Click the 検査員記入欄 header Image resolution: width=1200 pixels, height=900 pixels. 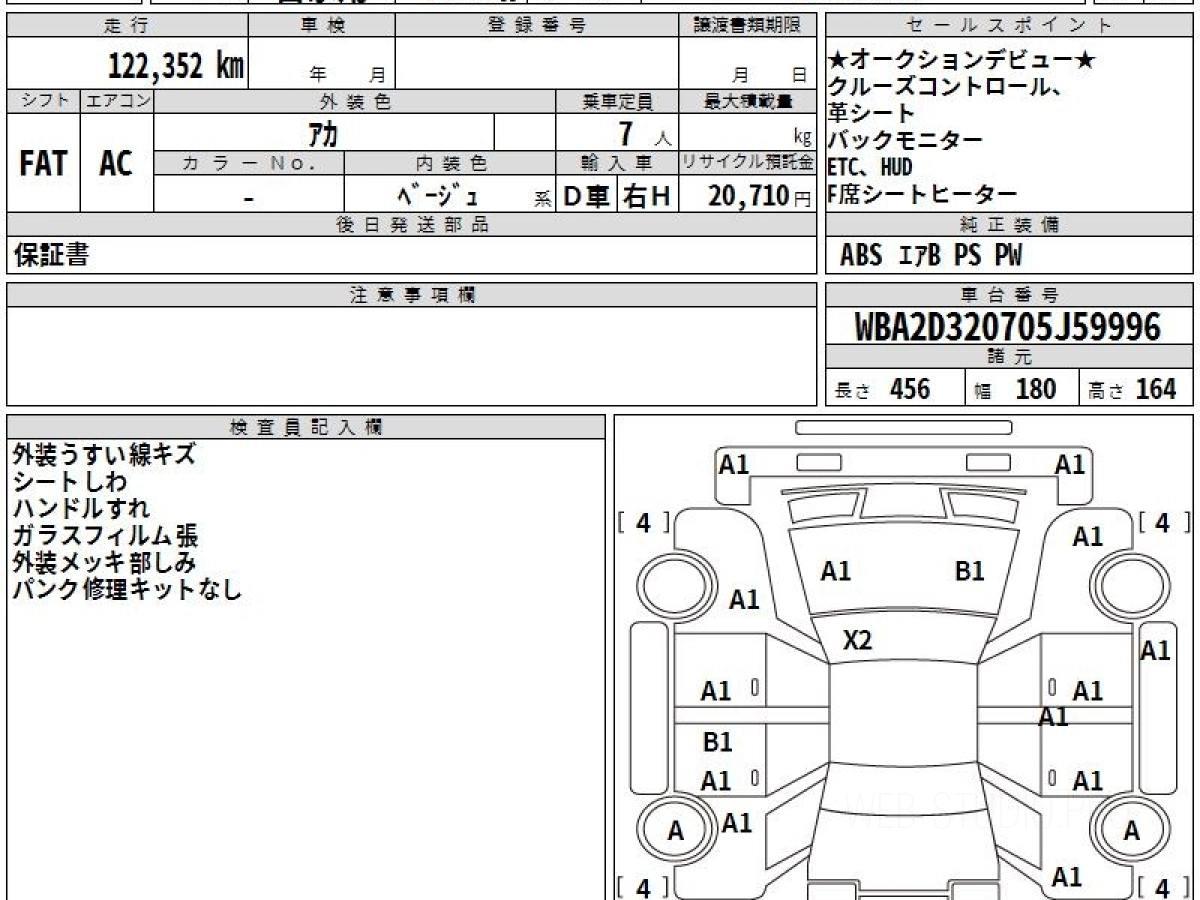point(306,427)
